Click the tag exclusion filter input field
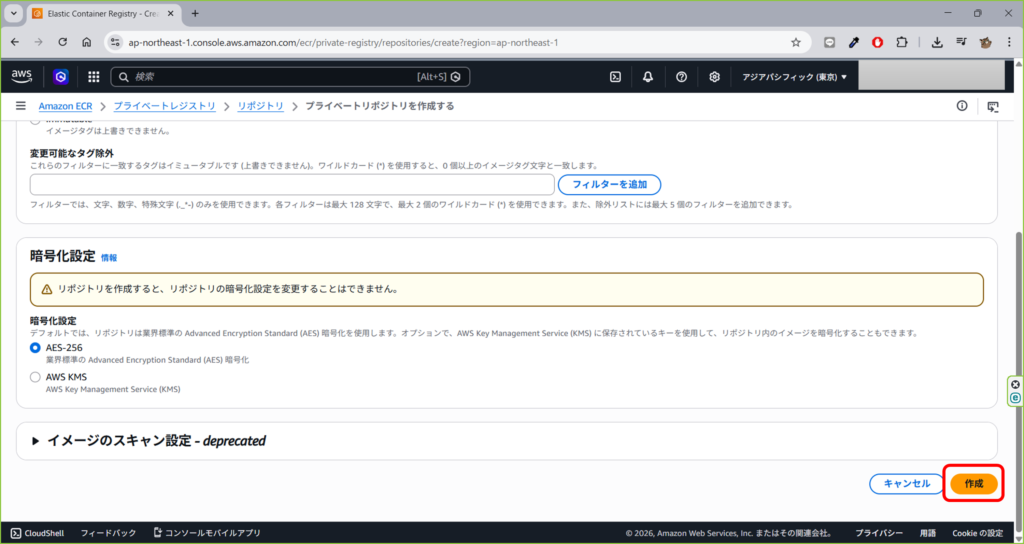Image resolution: width=1024 pixels, height=544 pixels. 292,185
